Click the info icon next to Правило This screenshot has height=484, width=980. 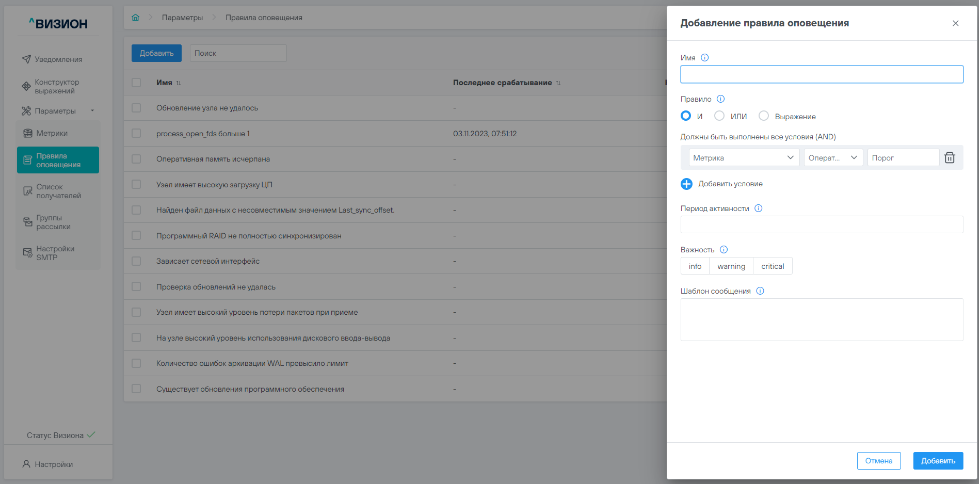point(721,99)
